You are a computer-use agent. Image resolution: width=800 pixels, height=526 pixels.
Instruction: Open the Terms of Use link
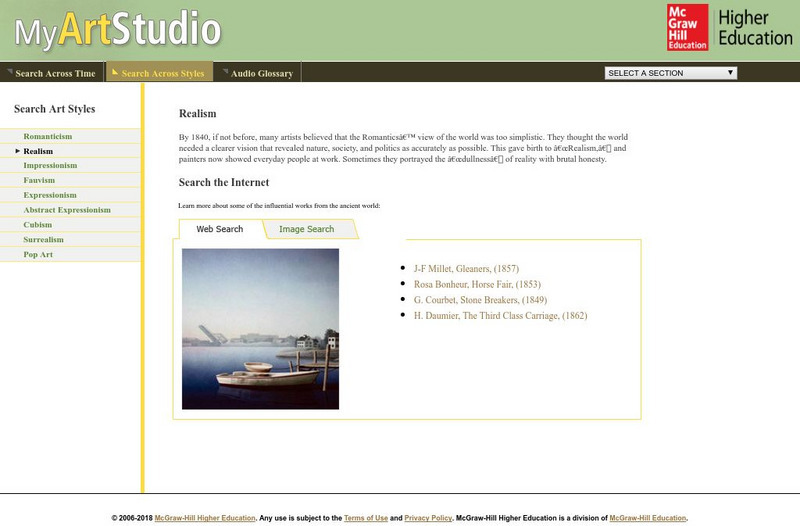[x=366, y=518]
